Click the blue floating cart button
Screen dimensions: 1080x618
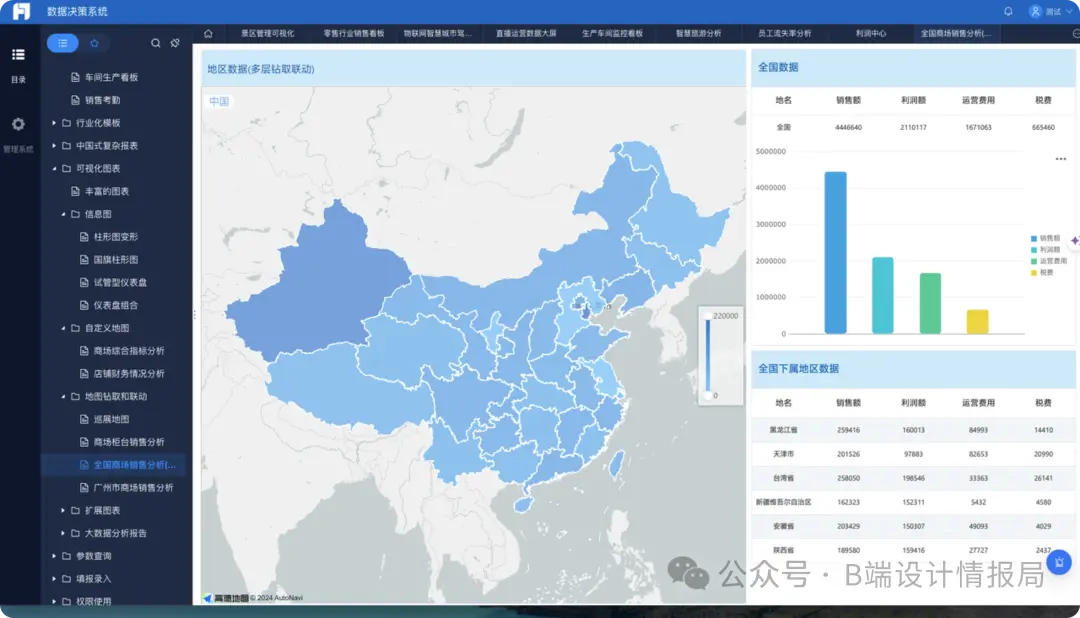(1059, 562)
